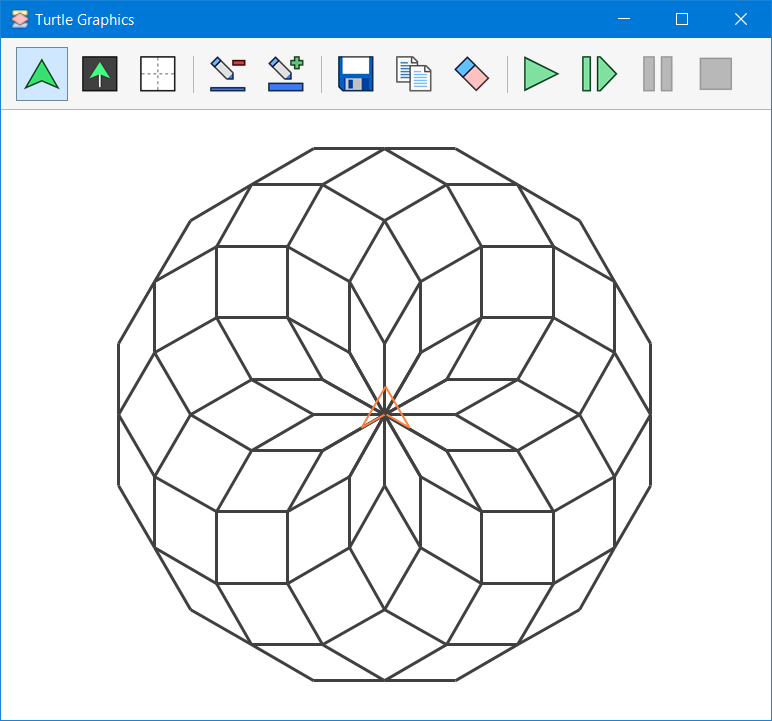Click the greyed-out stop button
Image resolution: width=772 pixels, height=721 pixels.
716,74
